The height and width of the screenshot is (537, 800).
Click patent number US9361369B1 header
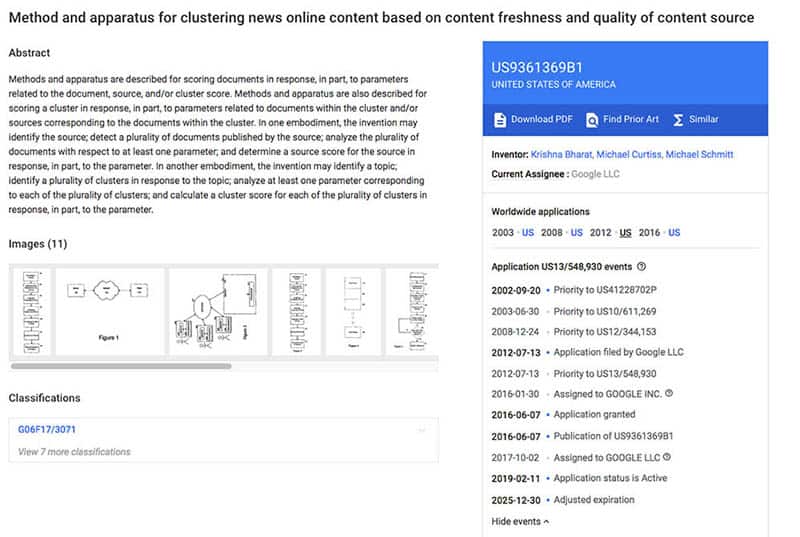(537, 67)
